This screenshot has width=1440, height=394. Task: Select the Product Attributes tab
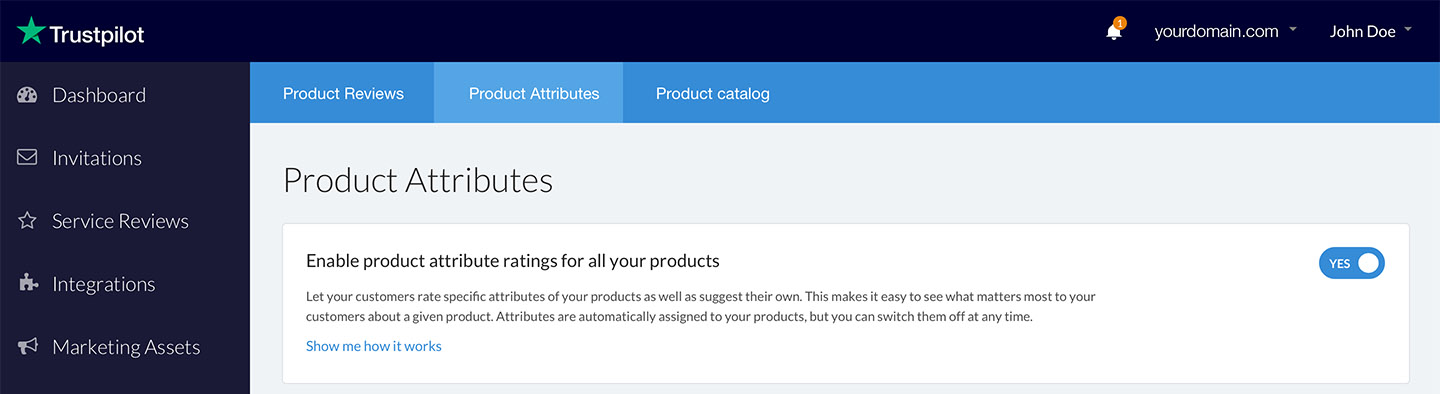[534, 93]
